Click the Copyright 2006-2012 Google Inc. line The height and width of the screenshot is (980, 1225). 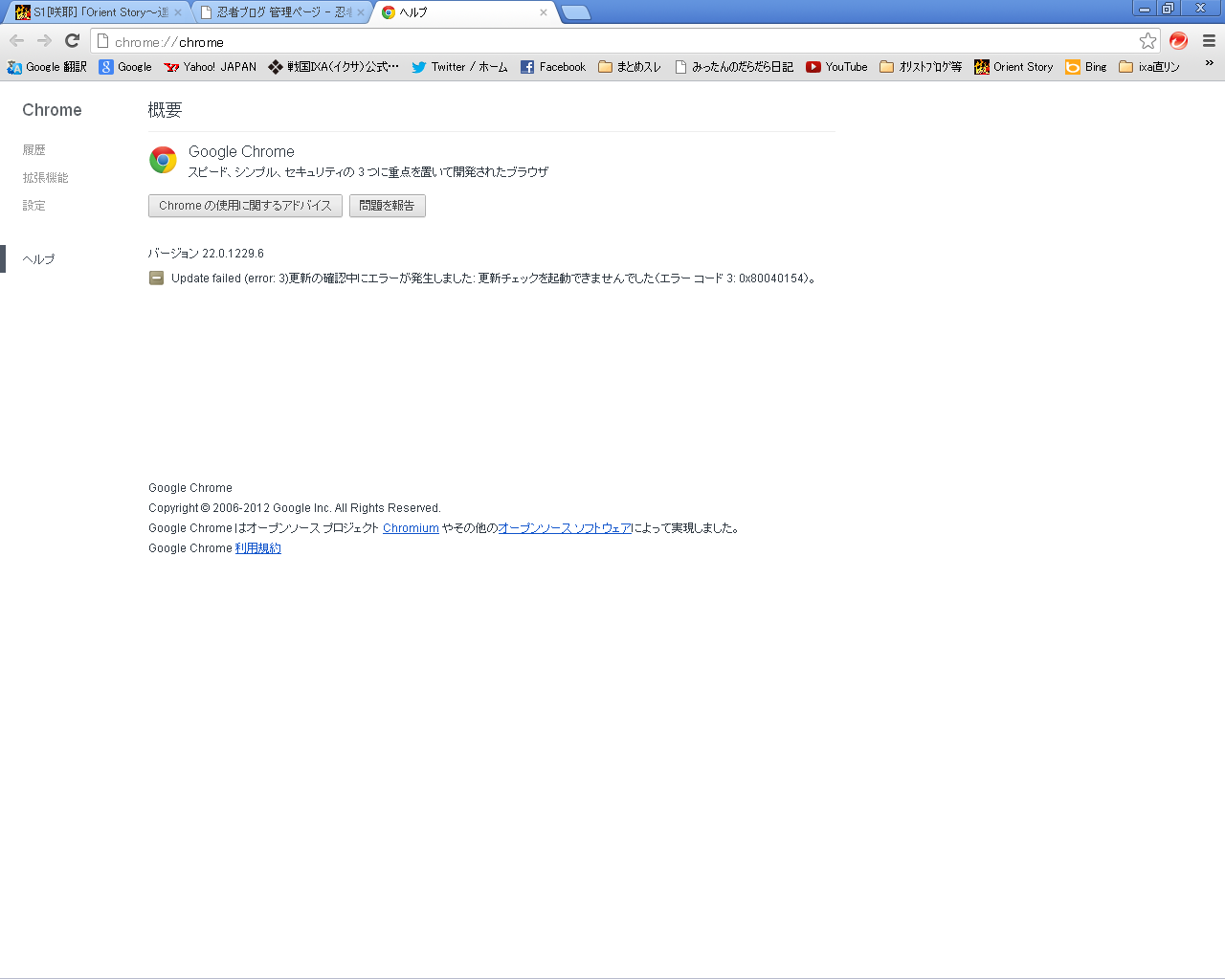[295, 508]
